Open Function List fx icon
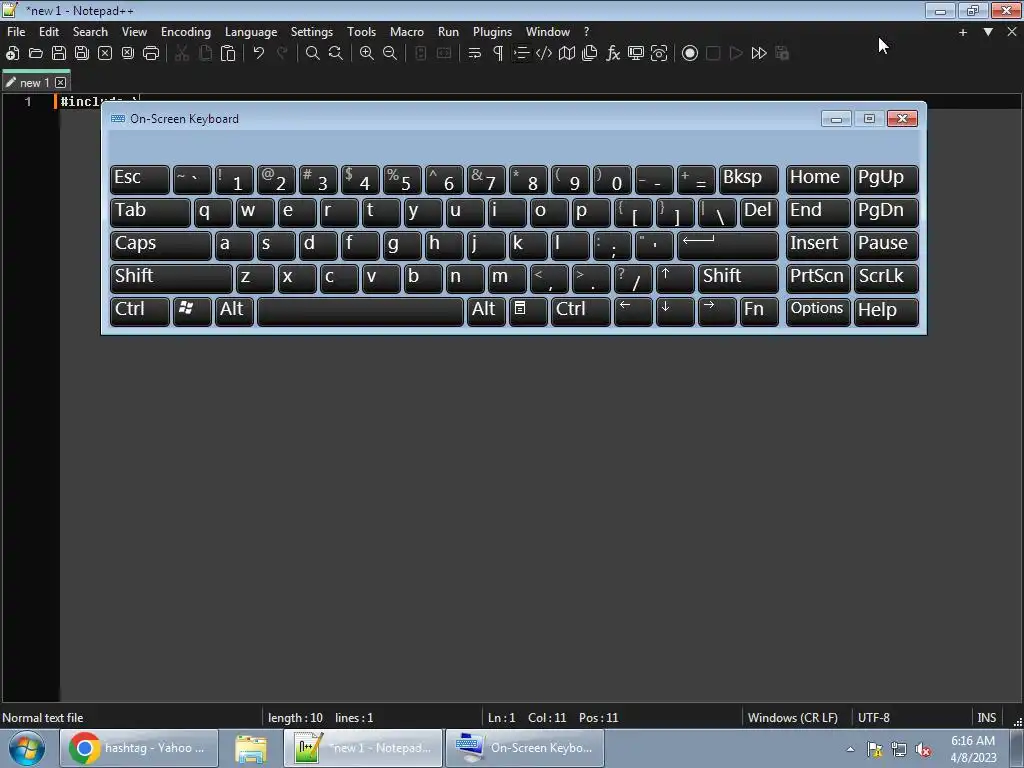Viewport: 1024px width, 768px height. [x=613, y=54]
